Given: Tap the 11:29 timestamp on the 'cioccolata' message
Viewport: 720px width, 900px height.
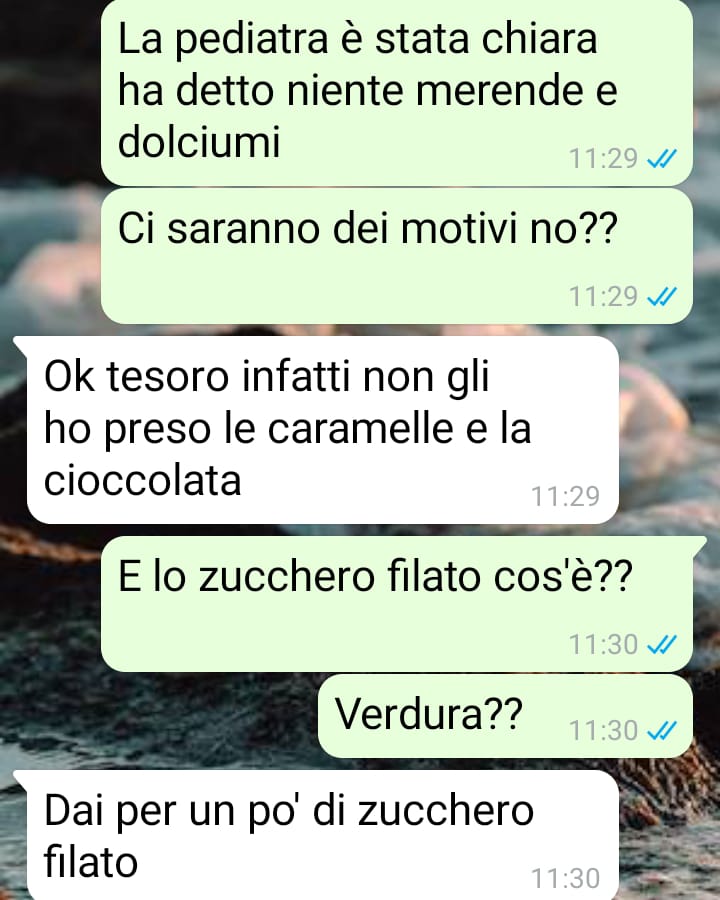Looking at the screenshot, I should 566,496.
